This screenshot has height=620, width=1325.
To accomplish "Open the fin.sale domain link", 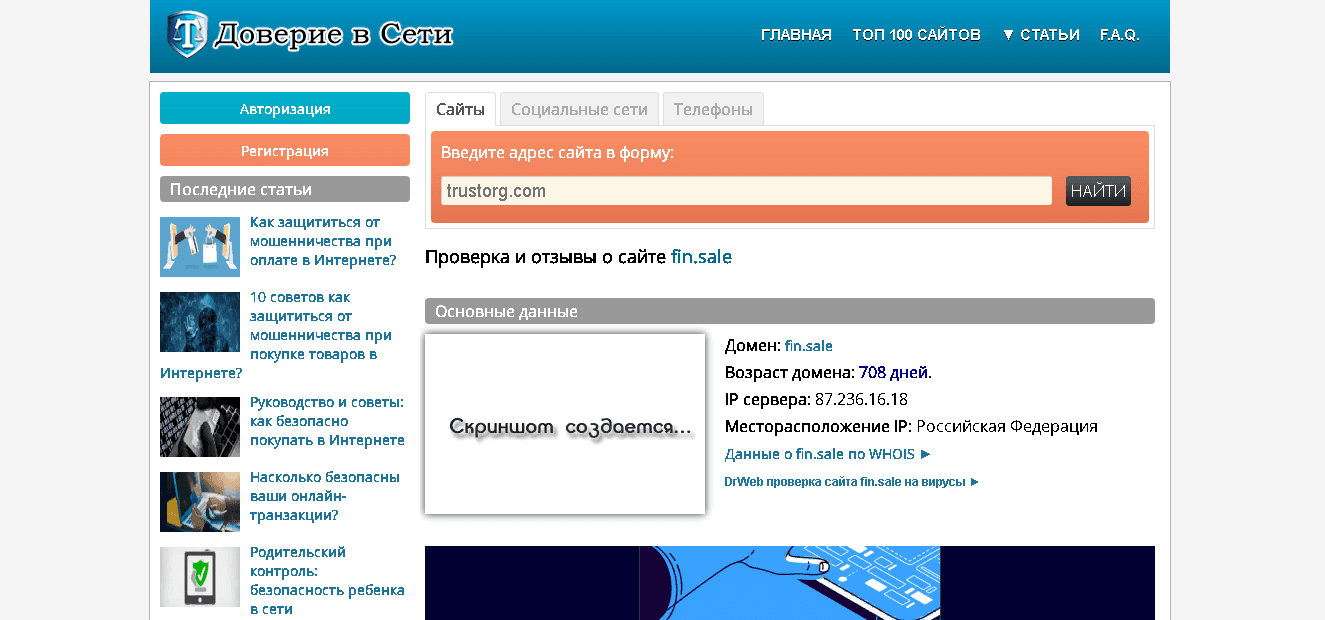I will [807, 345].
